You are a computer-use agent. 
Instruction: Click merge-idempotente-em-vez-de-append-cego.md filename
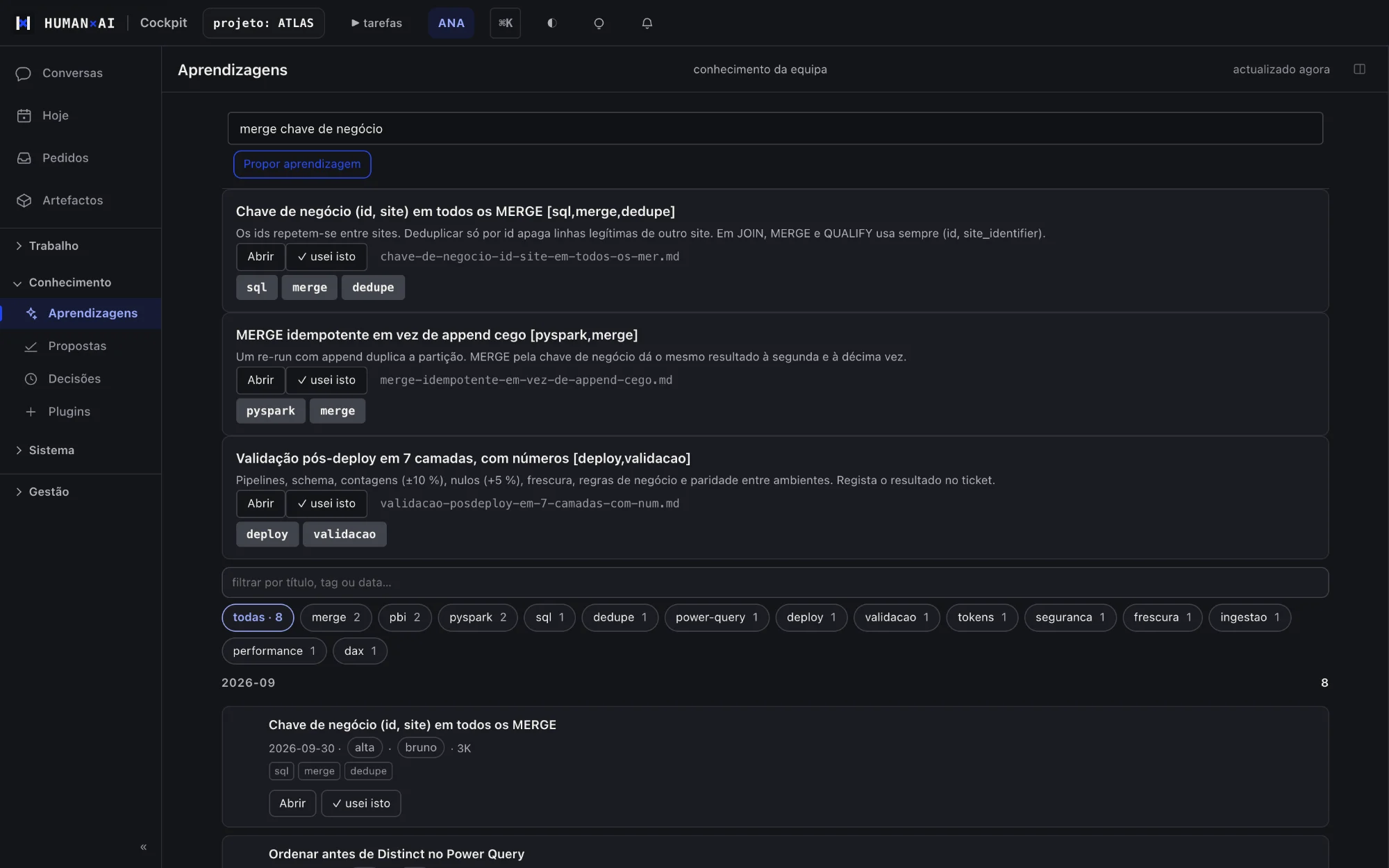tap(526, 380)
